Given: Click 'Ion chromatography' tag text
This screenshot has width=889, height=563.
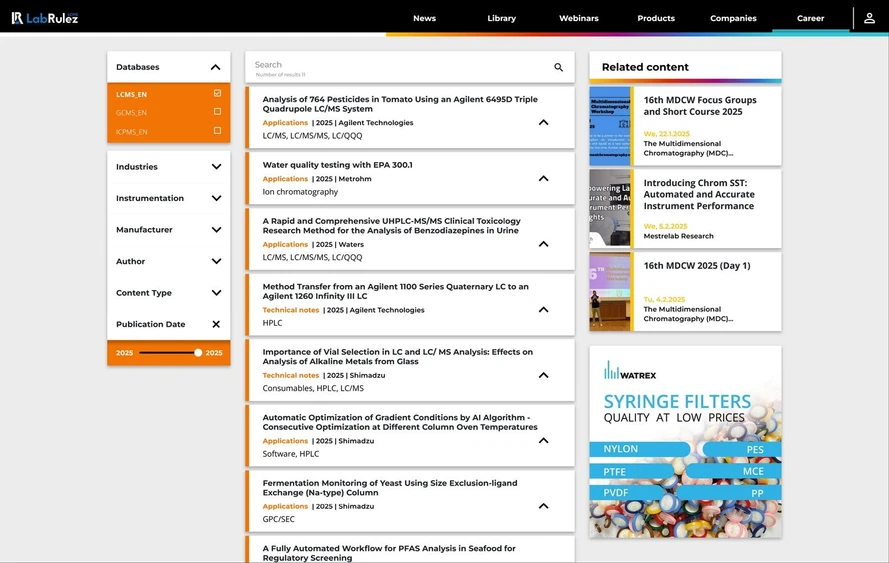Looking at the screenshot, I should (300, 192).
